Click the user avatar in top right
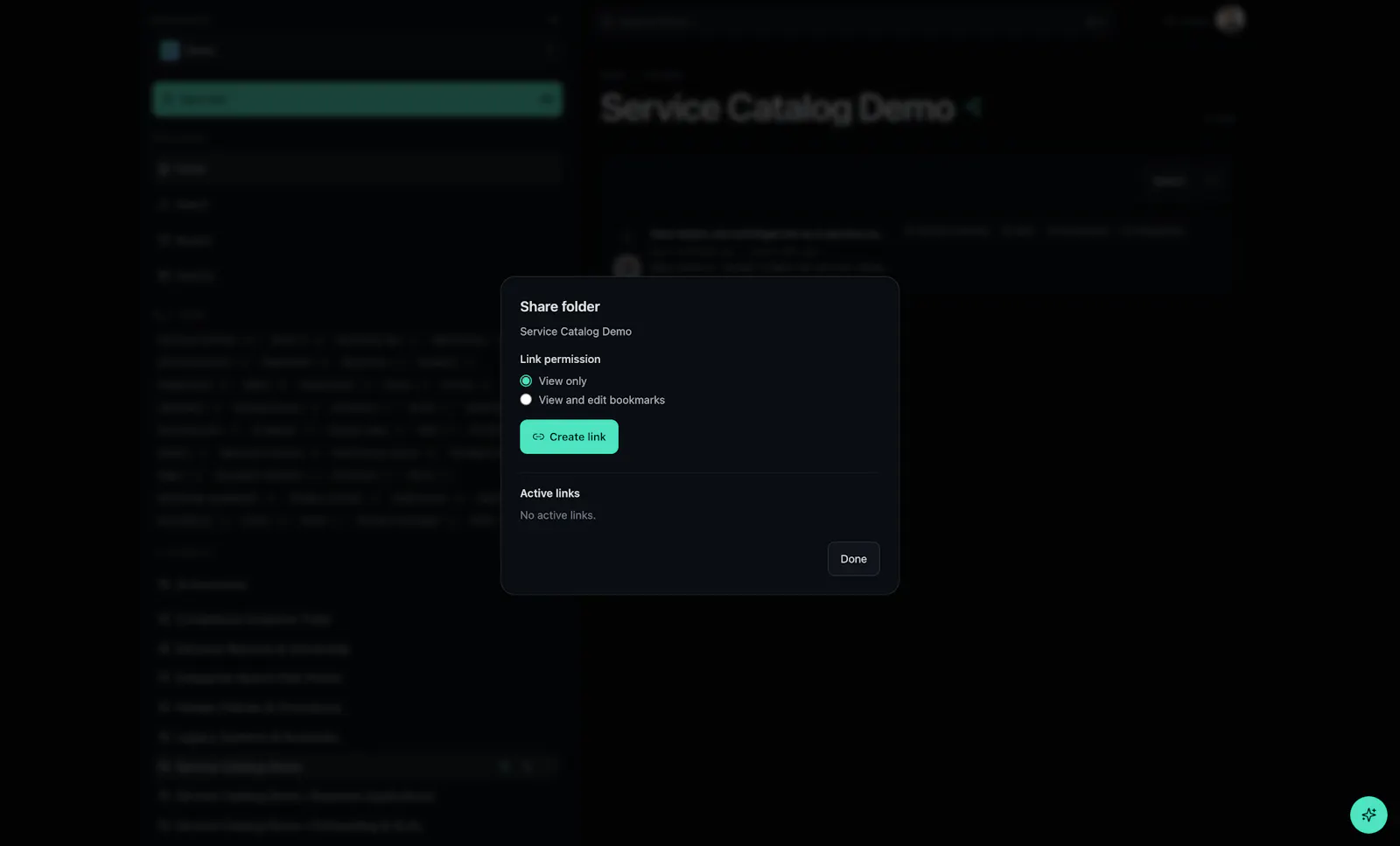1400x846 pixels. 1229,19
